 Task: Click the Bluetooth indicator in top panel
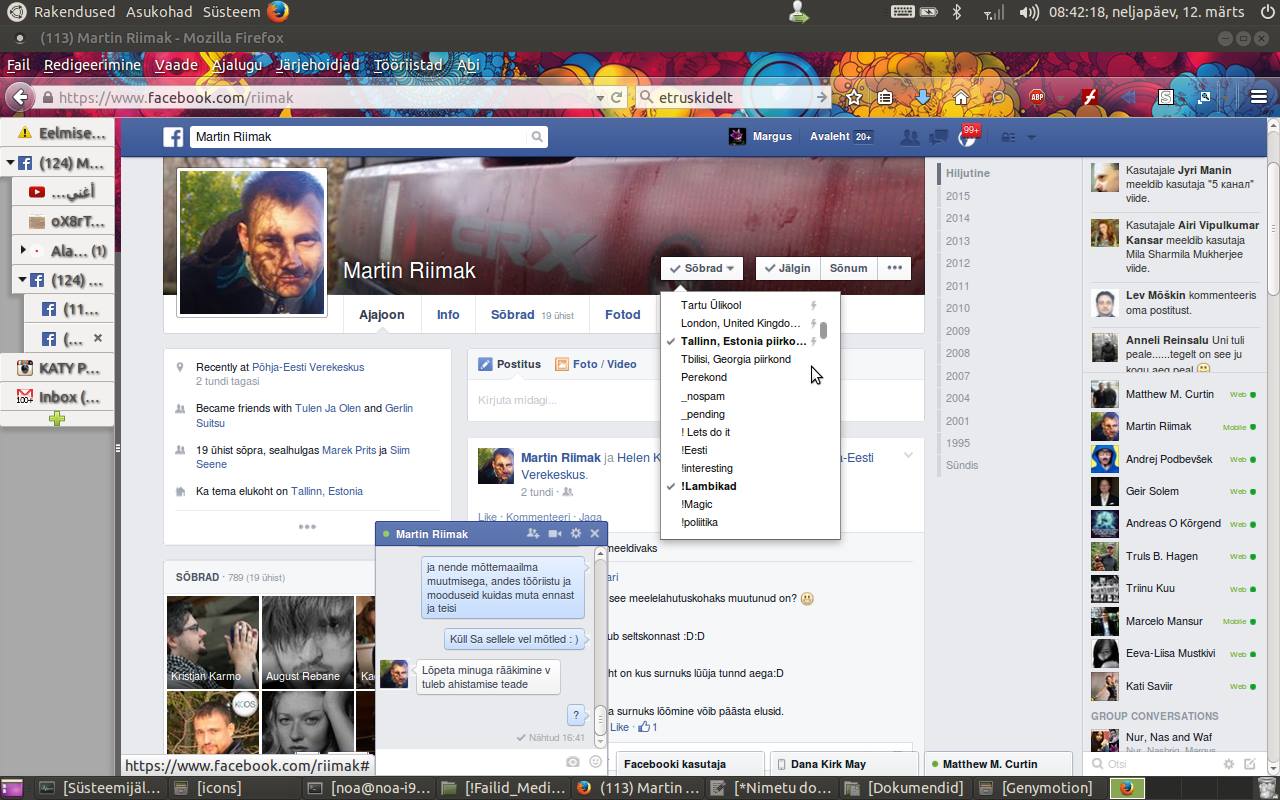pos(956,12)
